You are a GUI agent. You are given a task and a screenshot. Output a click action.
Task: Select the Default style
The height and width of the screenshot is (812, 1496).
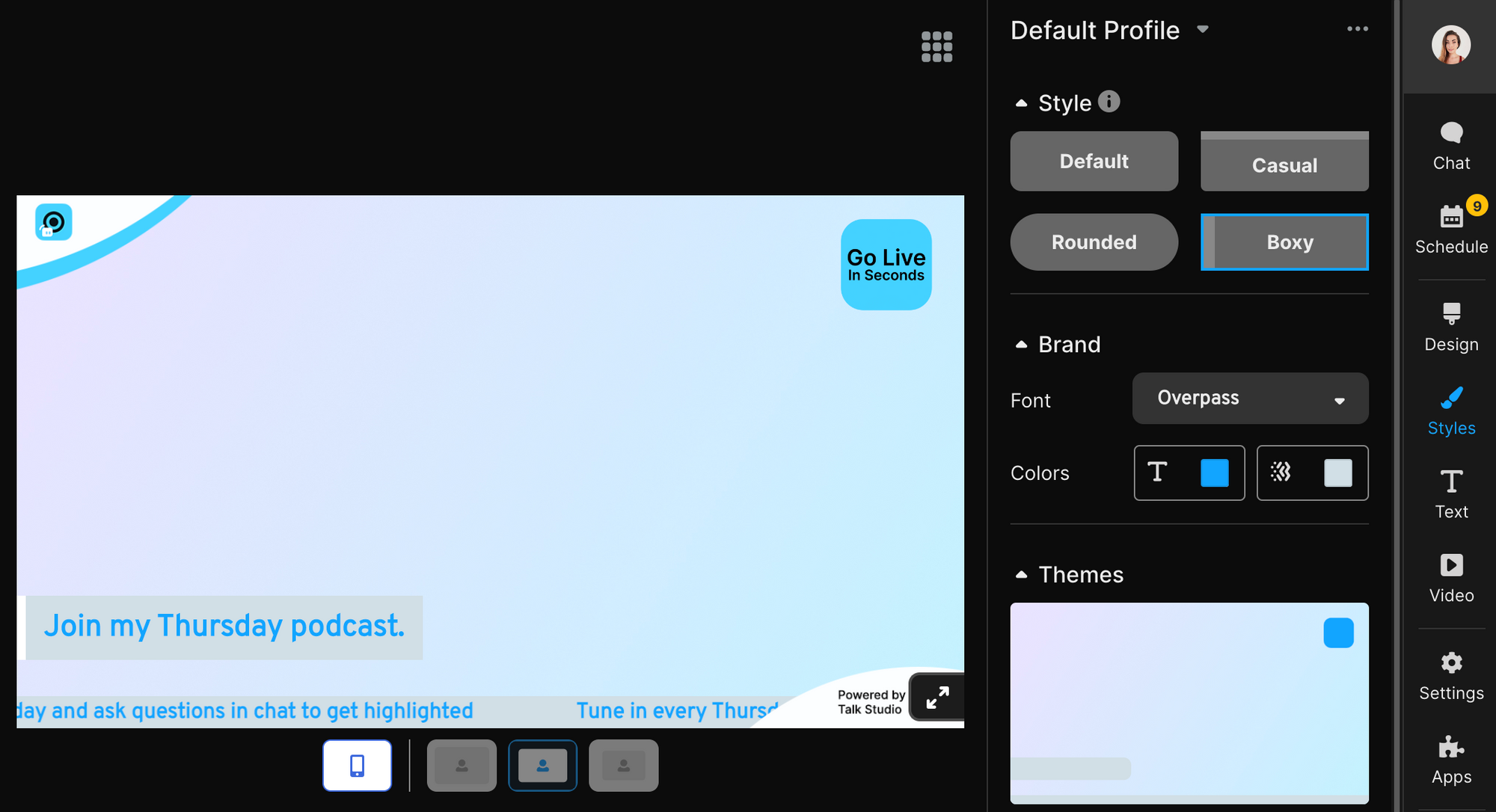click(x=1094, y=162)
